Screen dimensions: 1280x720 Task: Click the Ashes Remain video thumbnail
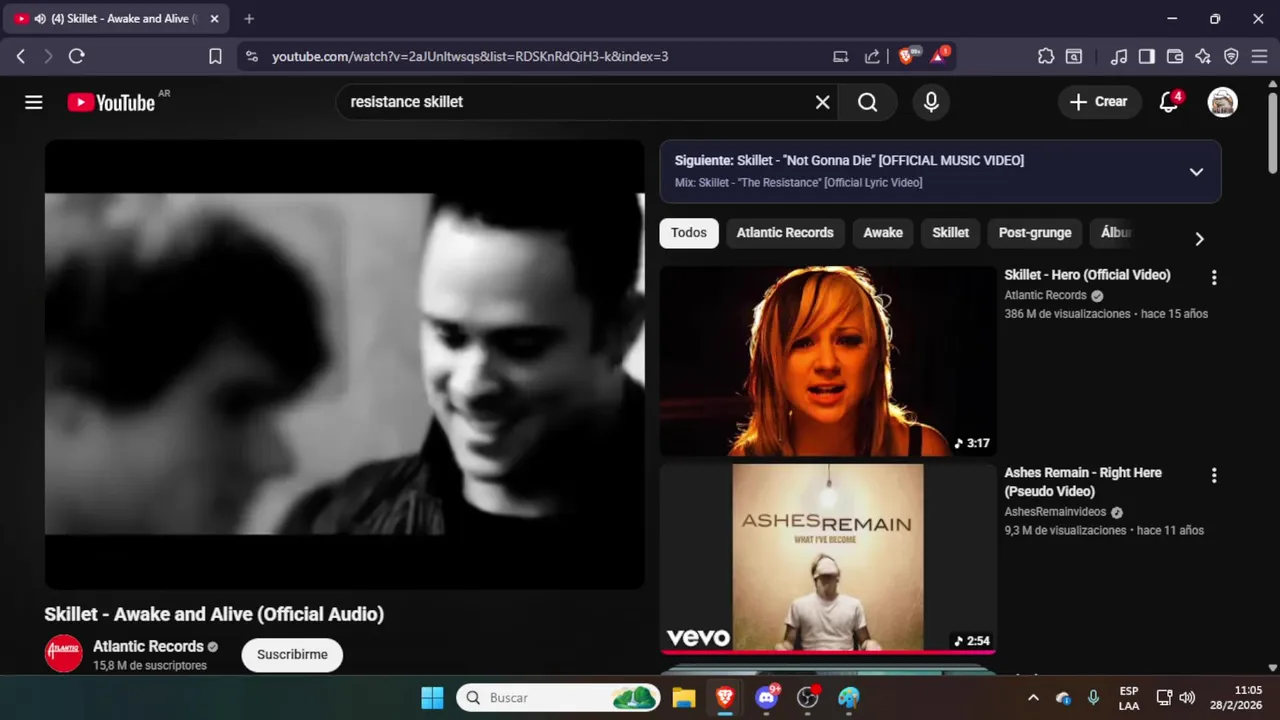pyautogui.click(x=828, y=558)
